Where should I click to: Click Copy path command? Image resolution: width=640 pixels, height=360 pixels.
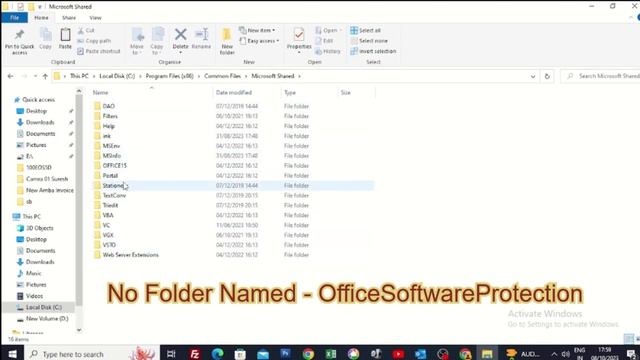coord(94,41)
